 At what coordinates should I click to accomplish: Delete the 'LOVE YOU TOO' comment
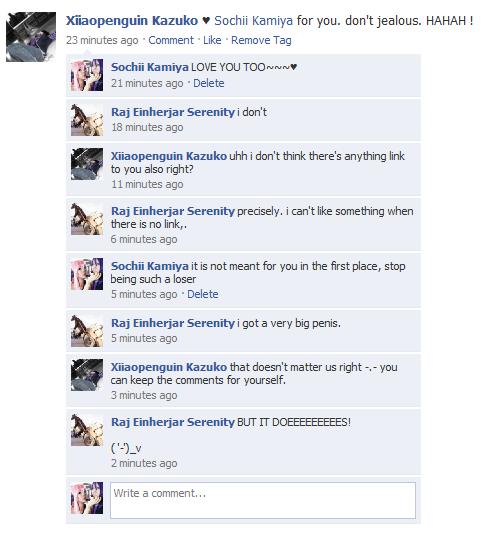208,83
